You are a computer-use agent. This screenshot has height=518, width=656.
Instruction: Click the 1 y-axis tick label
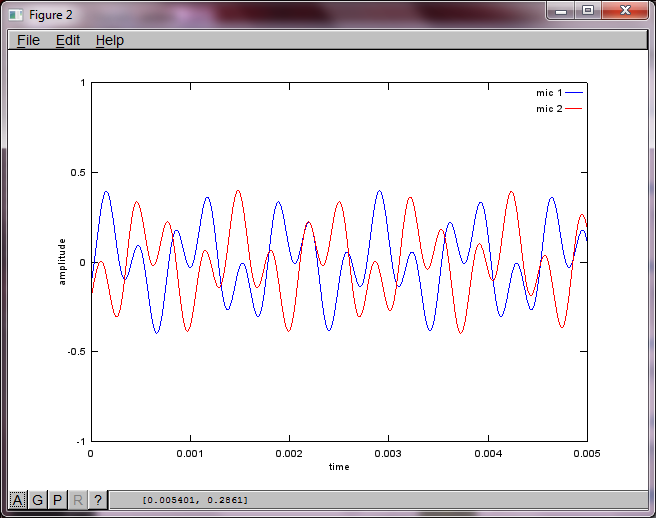83,83
